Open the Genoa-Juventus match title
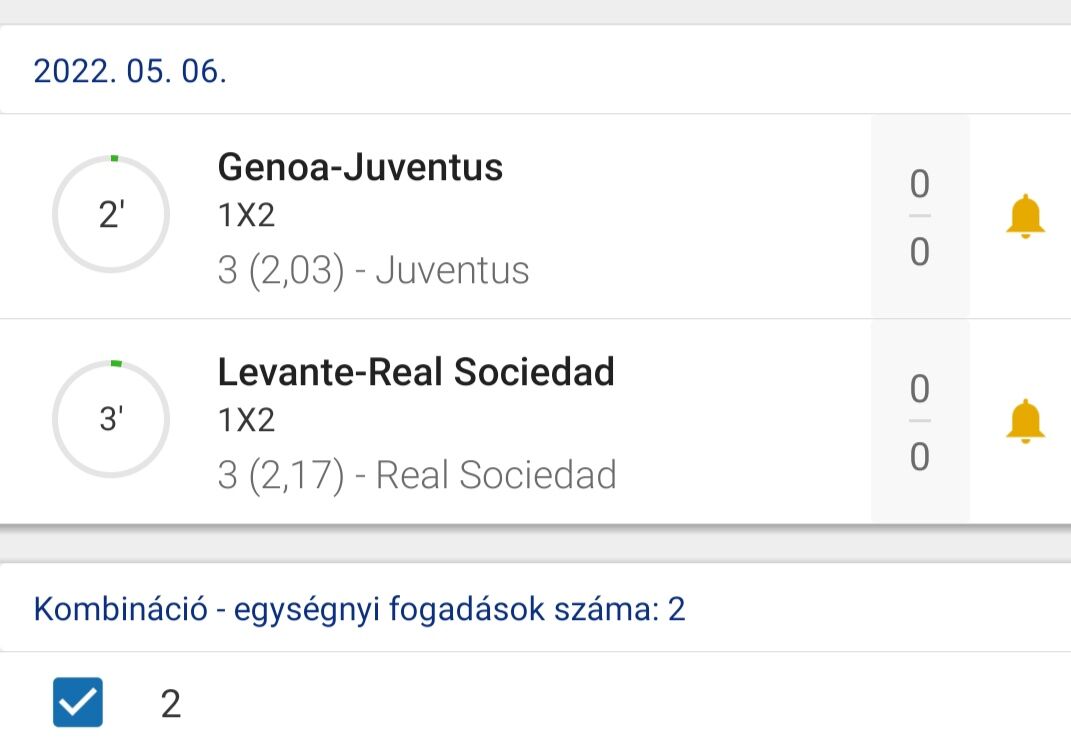This screenshot has height=744, width=1071. pos(360,168)
